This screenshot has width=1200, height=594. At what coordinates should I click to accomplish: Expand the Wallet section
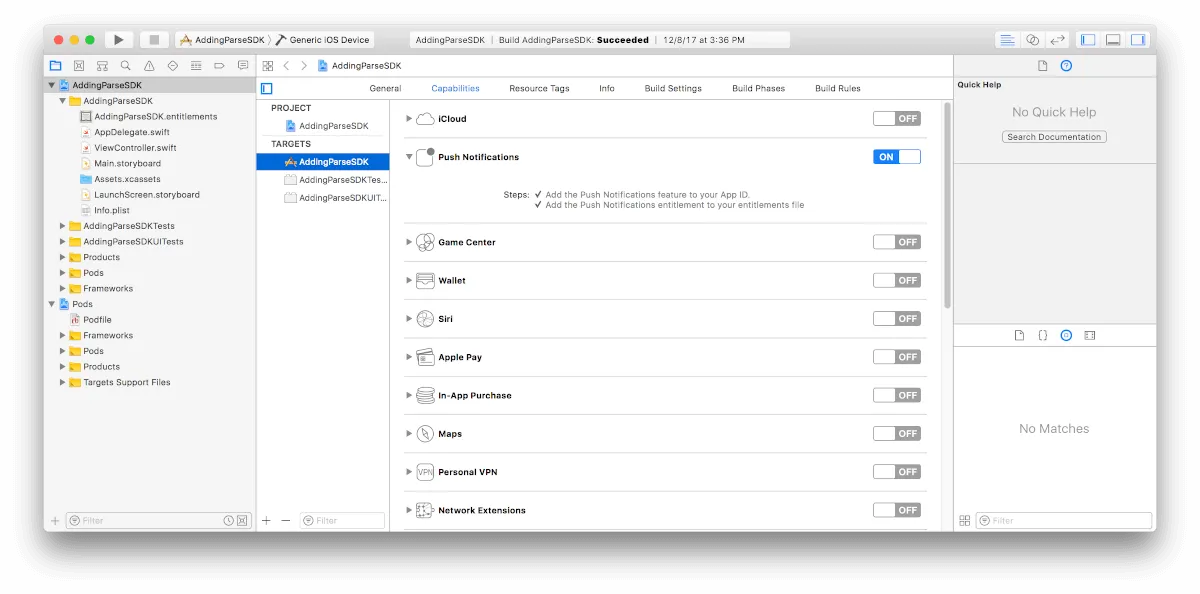click(x=409, y=280)
